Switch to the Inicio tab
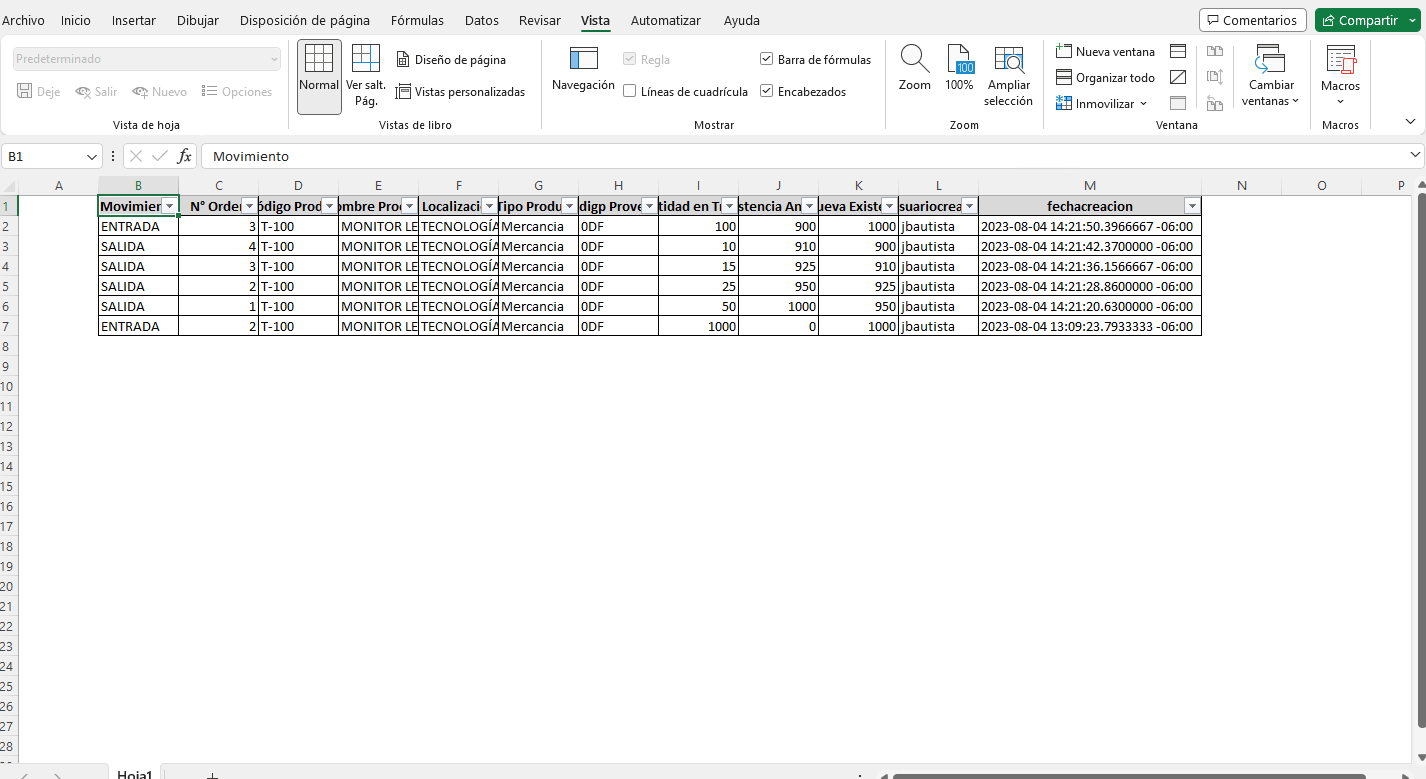1426x779 pixels. [x=76, y=20]
